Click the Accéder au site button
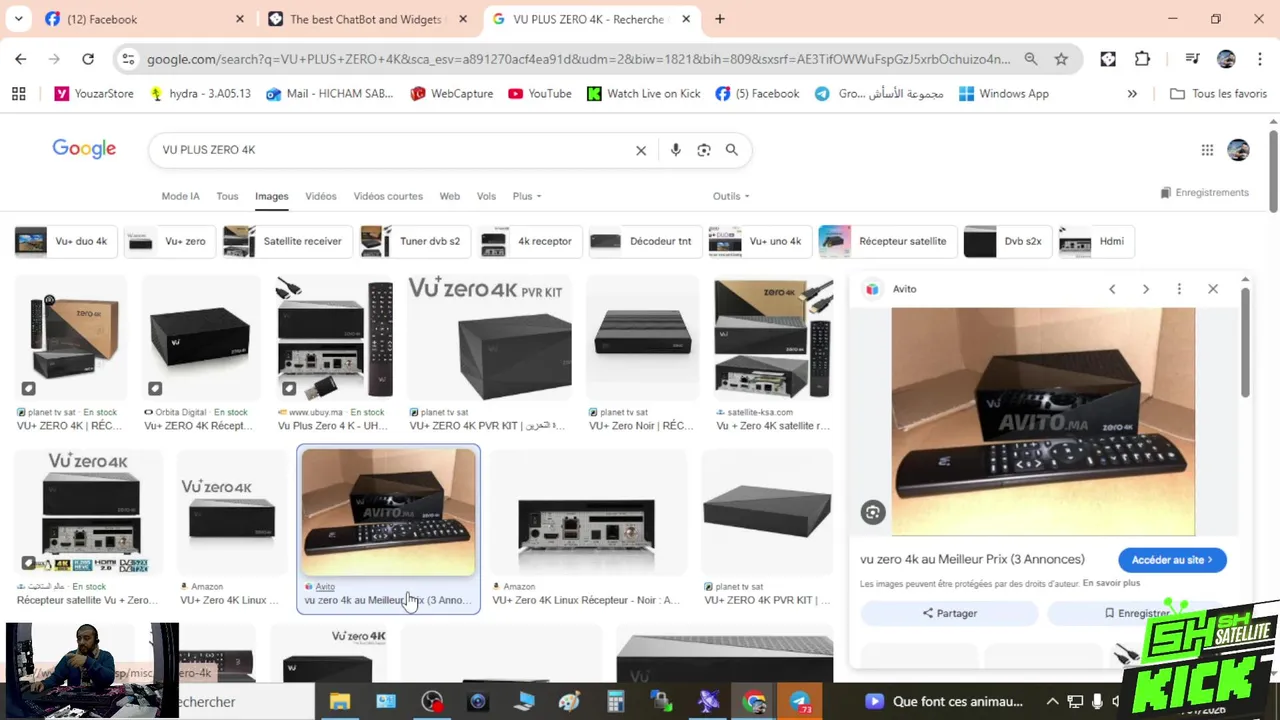 pos(1172,560)
